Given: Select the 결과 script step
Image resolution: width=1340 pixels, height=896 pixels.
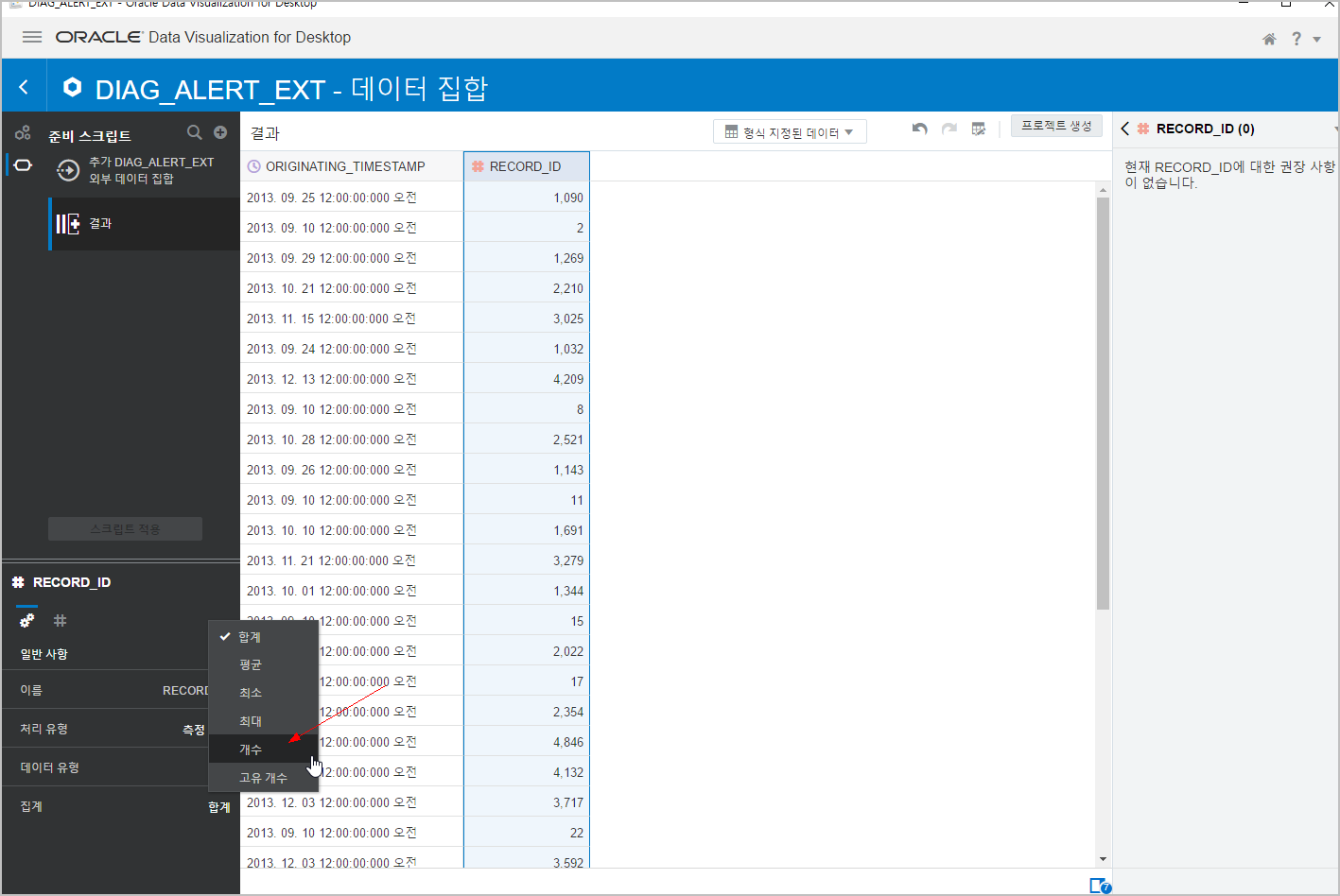Looking at the screenshot, I should (145, 224).
